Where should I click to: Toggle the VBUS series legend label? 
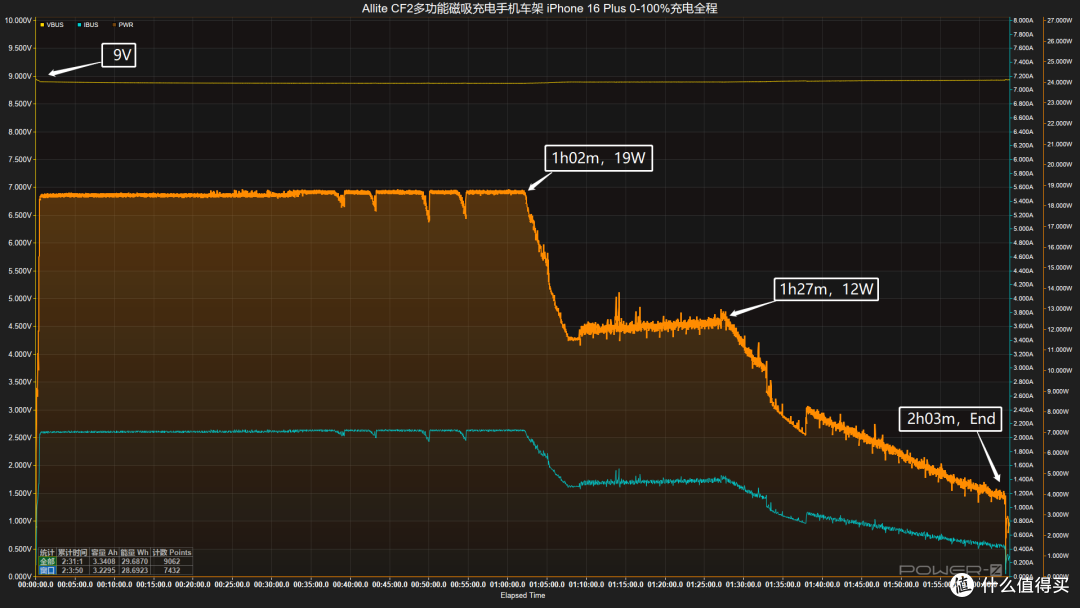click(55, 25)
